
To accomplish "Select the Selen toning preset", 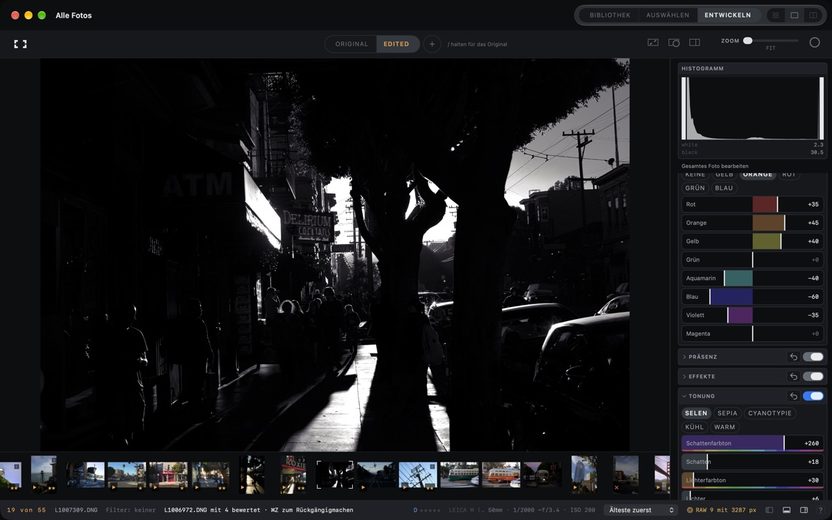I will (x=696, y=413).
